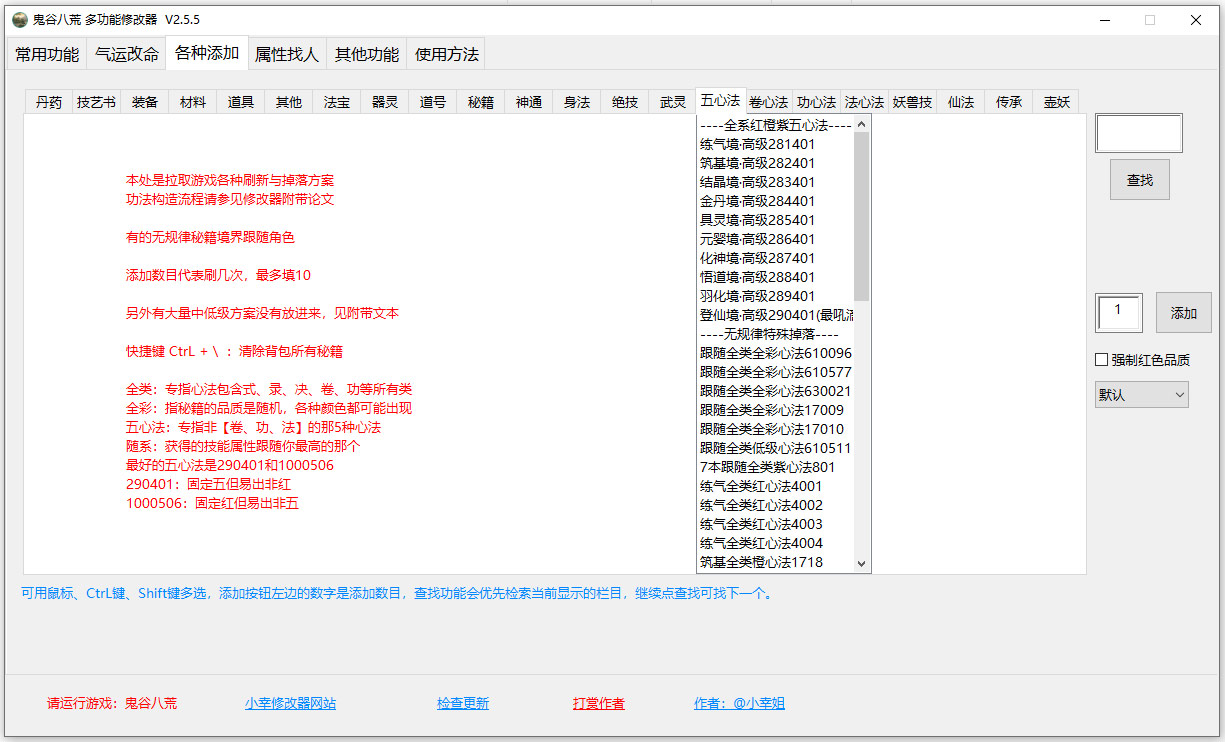
Task: Switch to the 壶妖 sub-tab
Action: click(1057, 102)
